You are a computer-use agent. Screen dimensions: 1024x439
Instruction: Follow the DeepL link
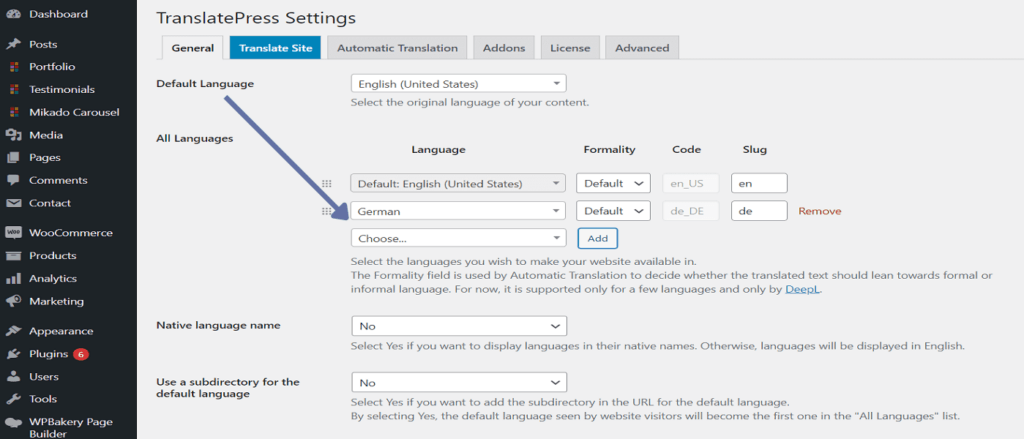(803, 288)
